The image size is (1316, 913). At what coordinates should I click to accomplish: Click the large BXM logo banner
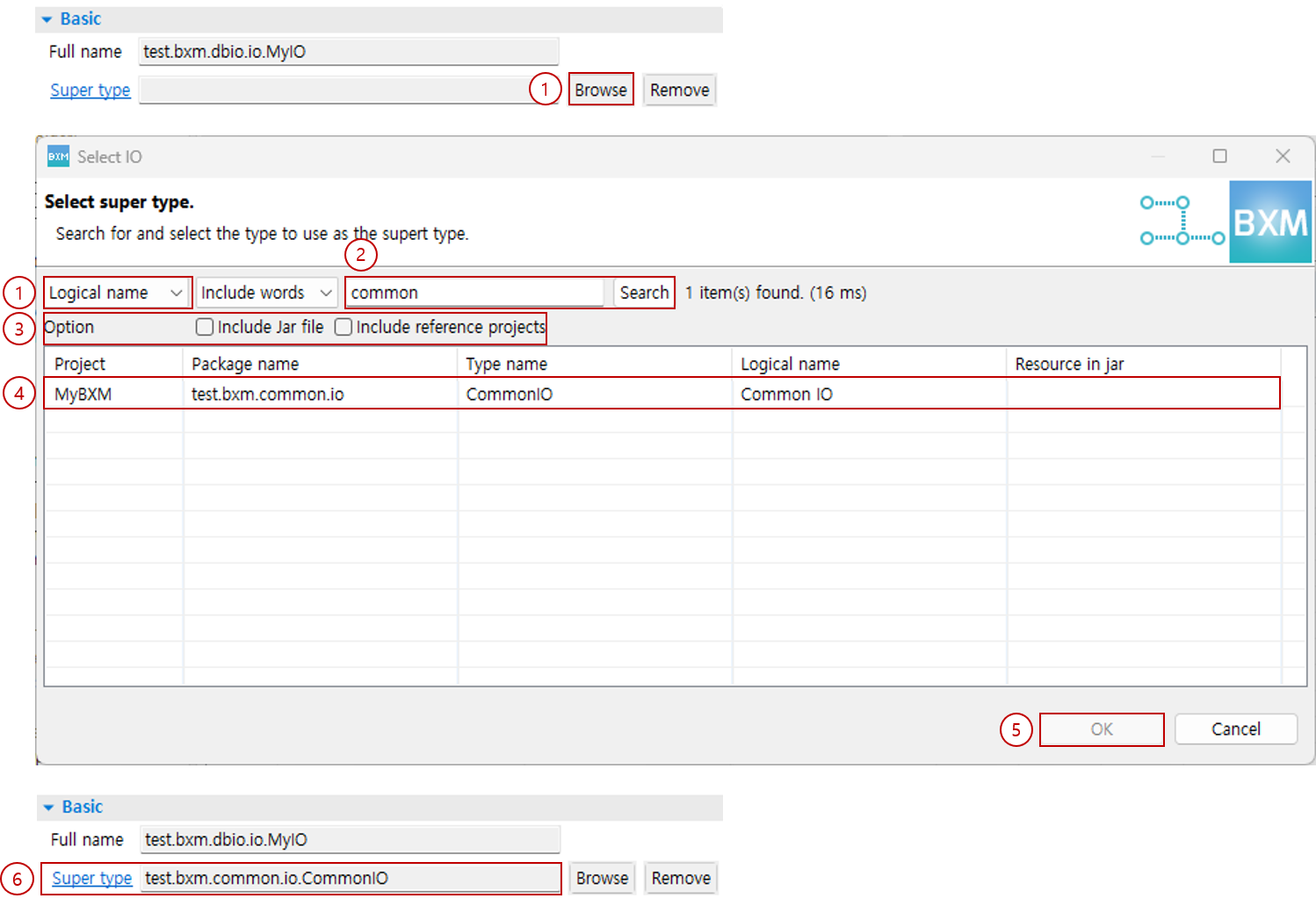click(1269, 222)
